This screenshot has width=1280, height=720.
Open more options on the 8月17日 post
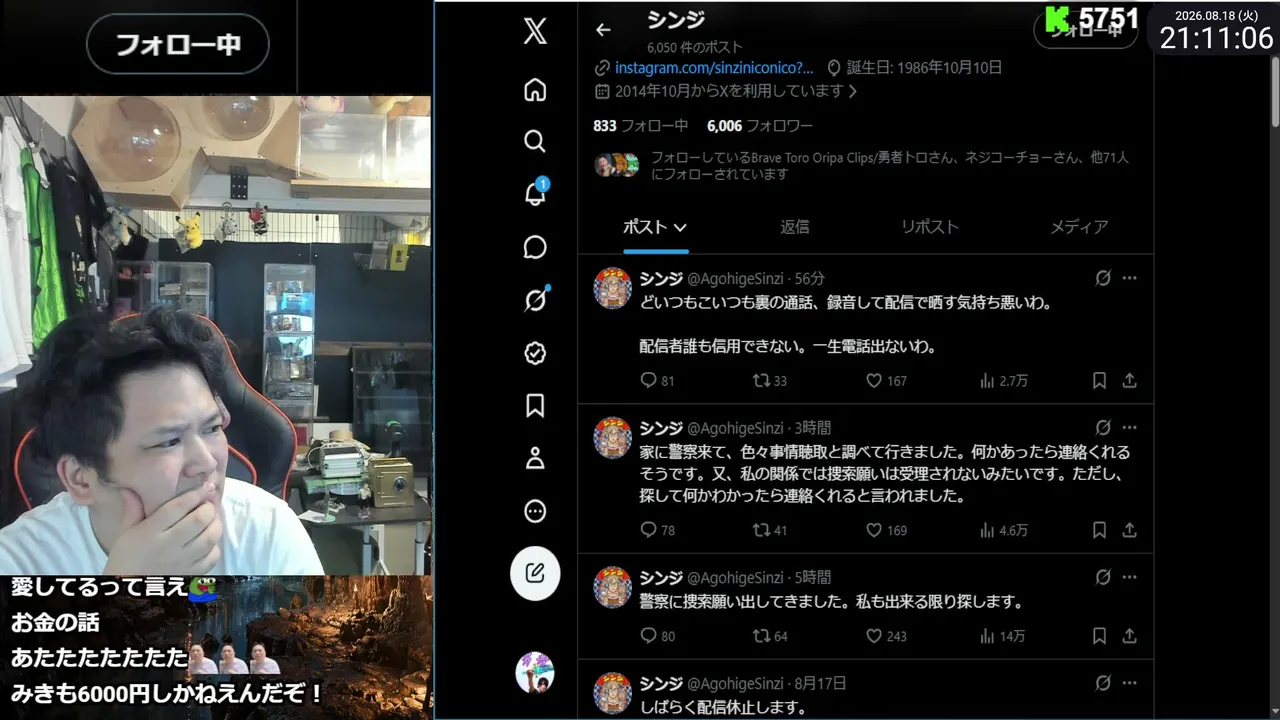pos(1129,683)
